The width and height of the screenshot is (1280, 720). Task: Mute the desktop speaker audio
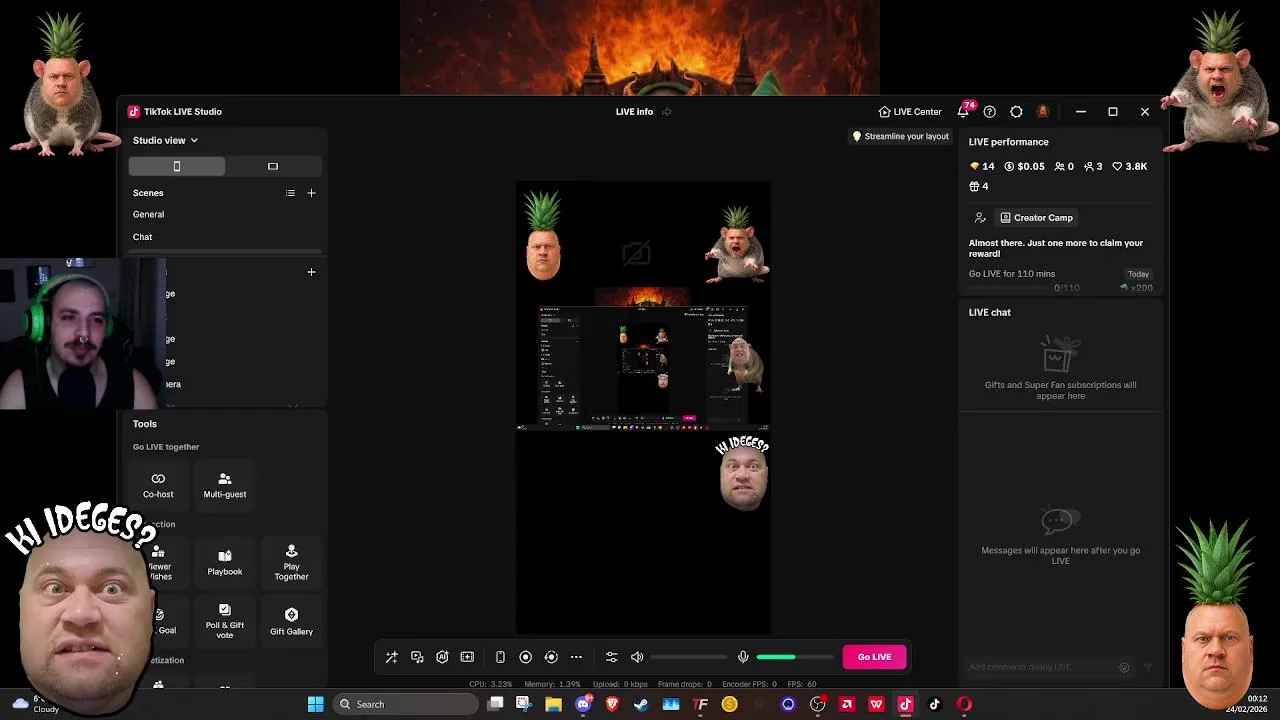(637, 657)
